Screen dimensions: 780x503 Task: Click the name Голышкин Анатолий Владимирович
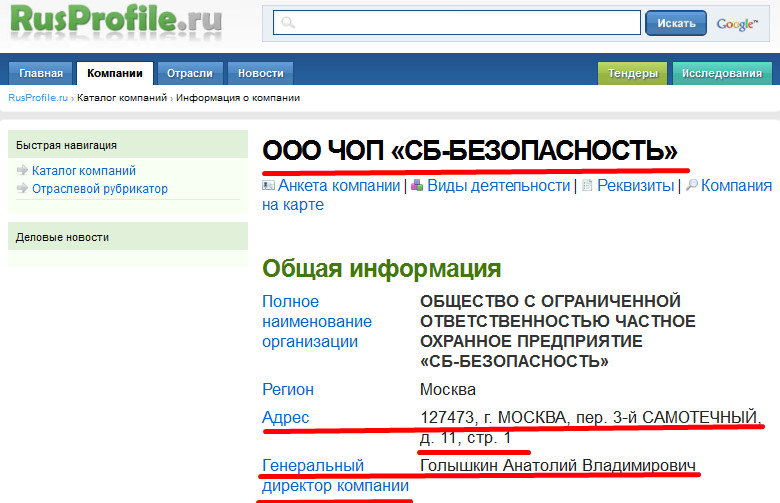click(x=558, y=465)
